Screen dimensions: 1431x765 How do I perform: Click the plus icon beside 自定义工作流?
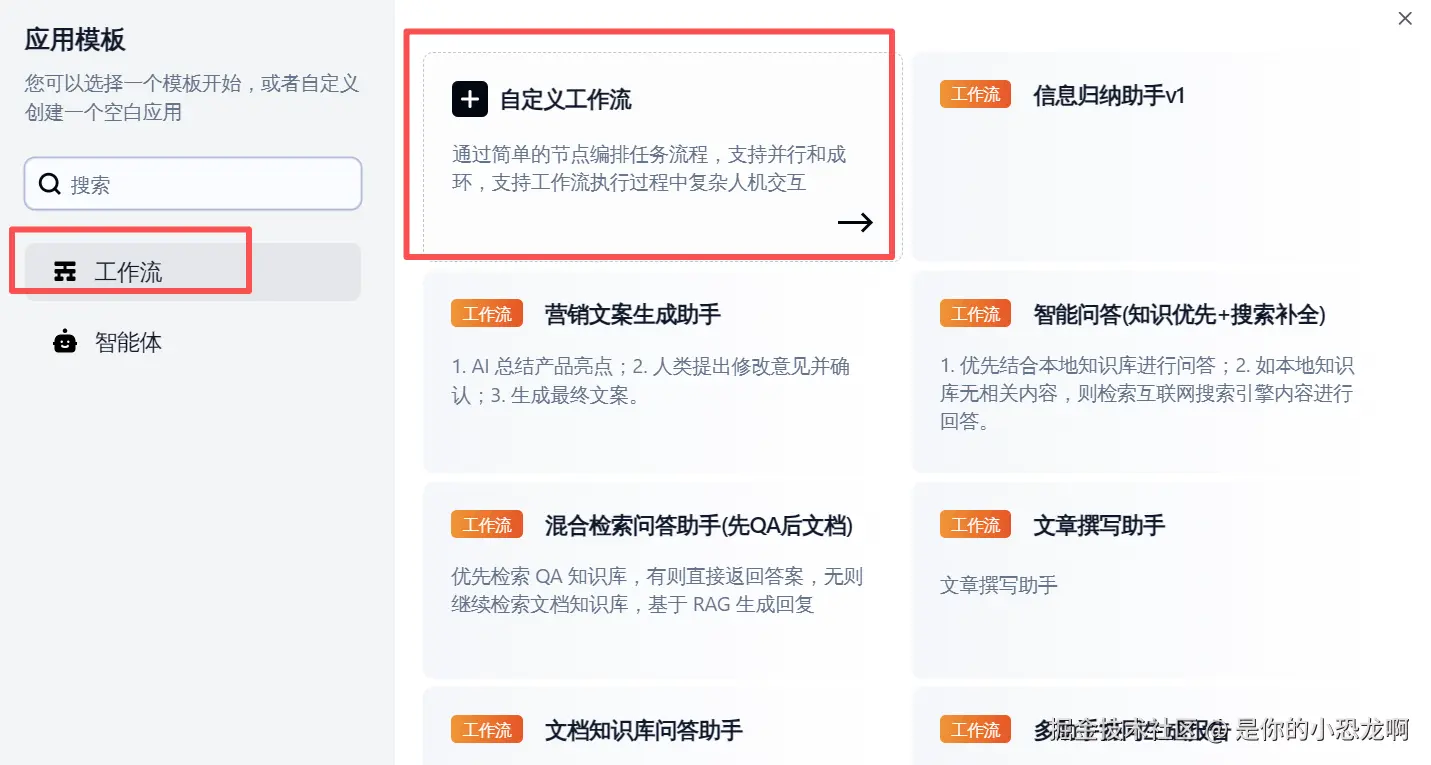click(x=469, y=99)
